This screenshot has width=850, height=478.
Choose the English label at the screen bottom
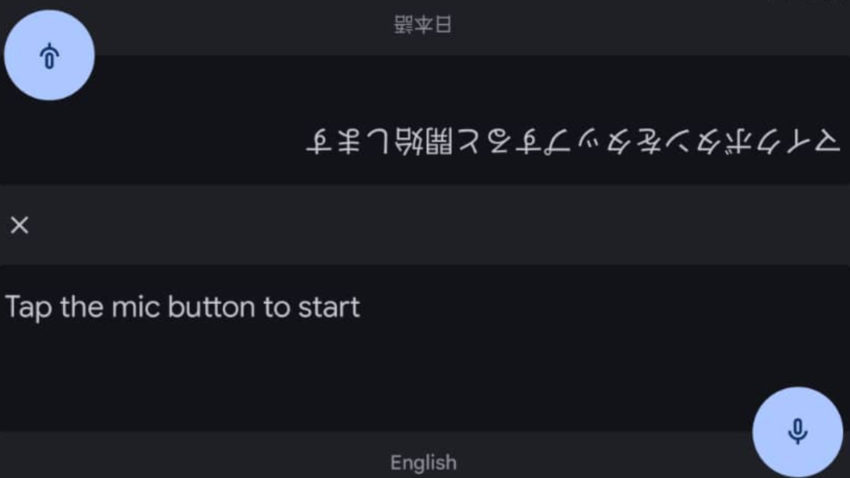[x=423, y=462]
